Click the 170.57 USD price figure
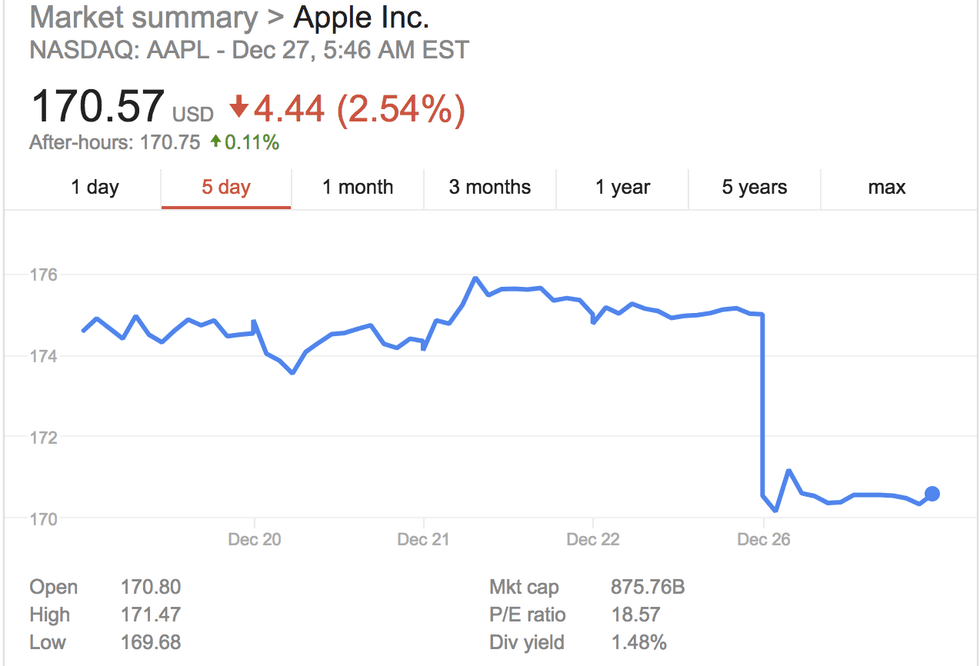The image size is (980, 666). pyautogui.click(x=97, y=107)
